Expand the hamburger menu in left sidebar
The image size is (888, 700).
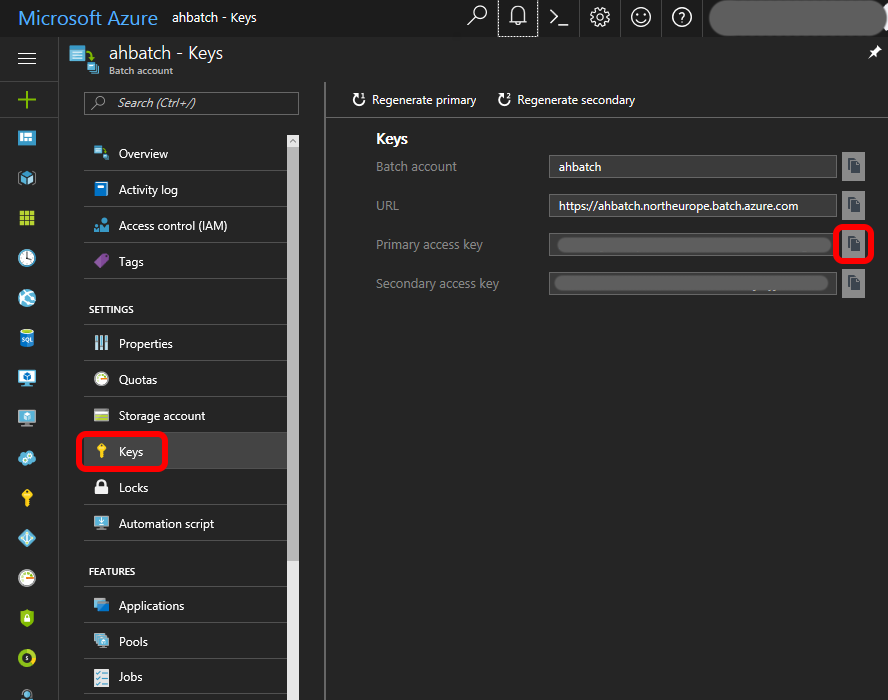[x=27, y=58]
